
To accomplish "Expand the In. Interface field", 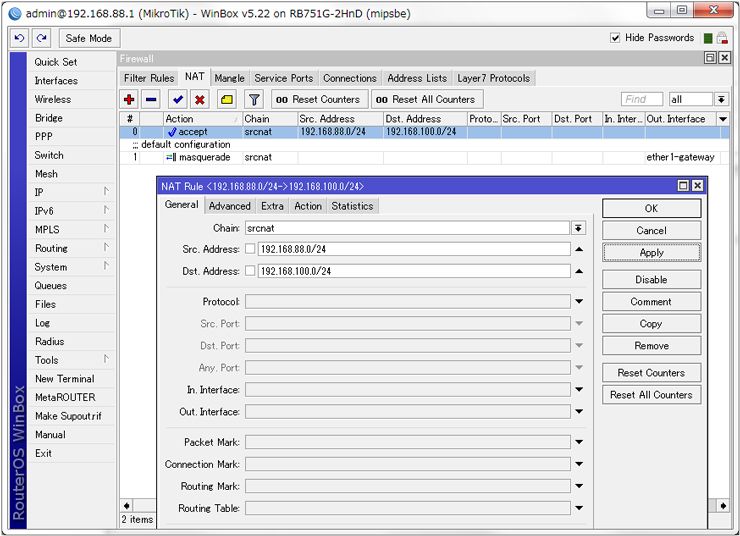I will click(x=579, y=390).
